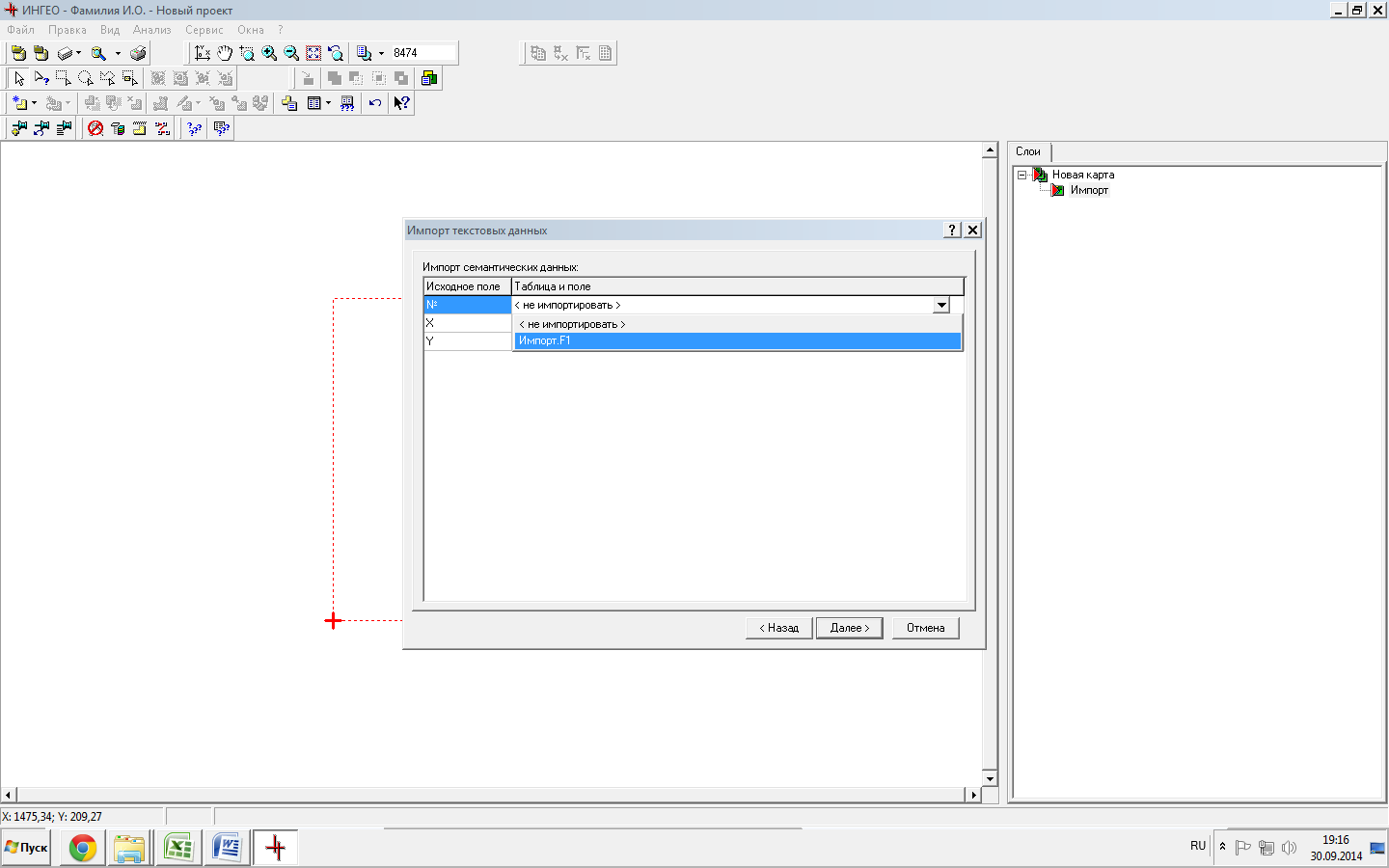Select the 'Y' source field row
Viewport: 1389px width, 868px height.
tap(467, 341)
